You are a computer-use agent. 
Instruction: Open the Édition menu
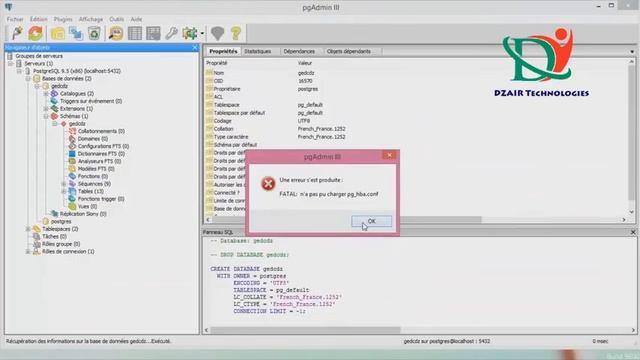point(39,19)
